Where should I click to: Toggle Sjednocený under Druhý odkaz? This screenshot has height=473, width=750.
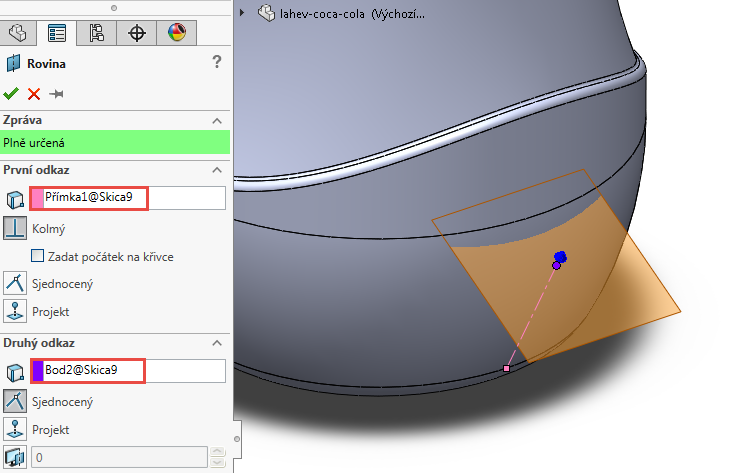point(15,401)
